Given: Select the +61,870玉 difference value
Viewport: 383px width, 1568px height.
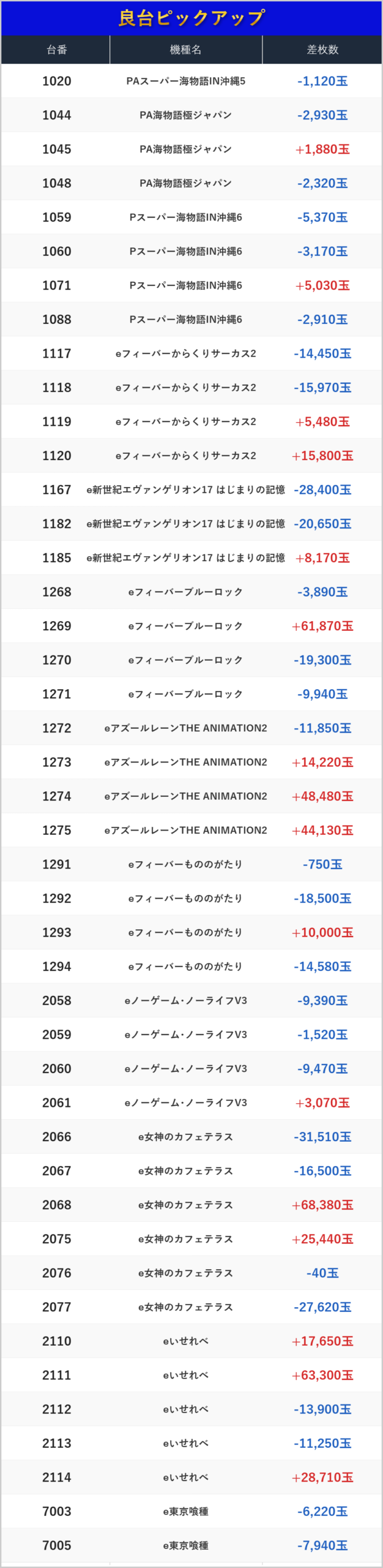Looking at the screenshot, I should tap(322, 626).
